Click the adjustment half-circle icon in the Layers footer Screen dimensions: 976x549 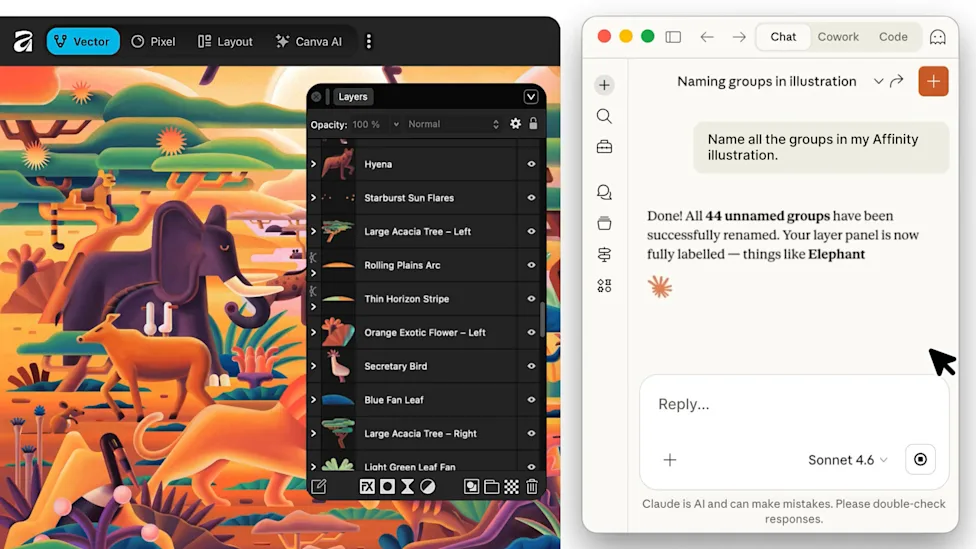428,487
